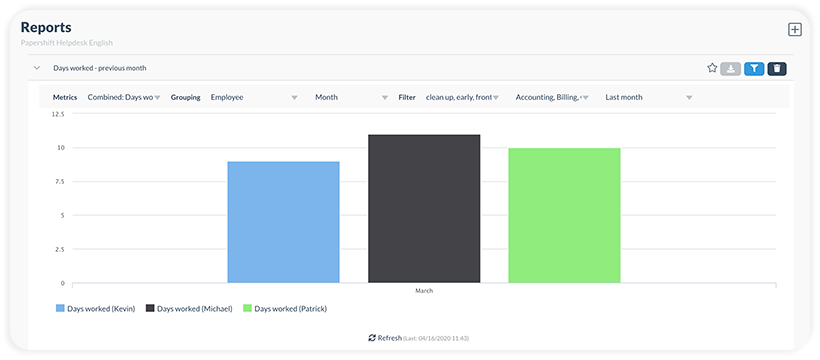Download the Days worked report

(x=731, y=69)
